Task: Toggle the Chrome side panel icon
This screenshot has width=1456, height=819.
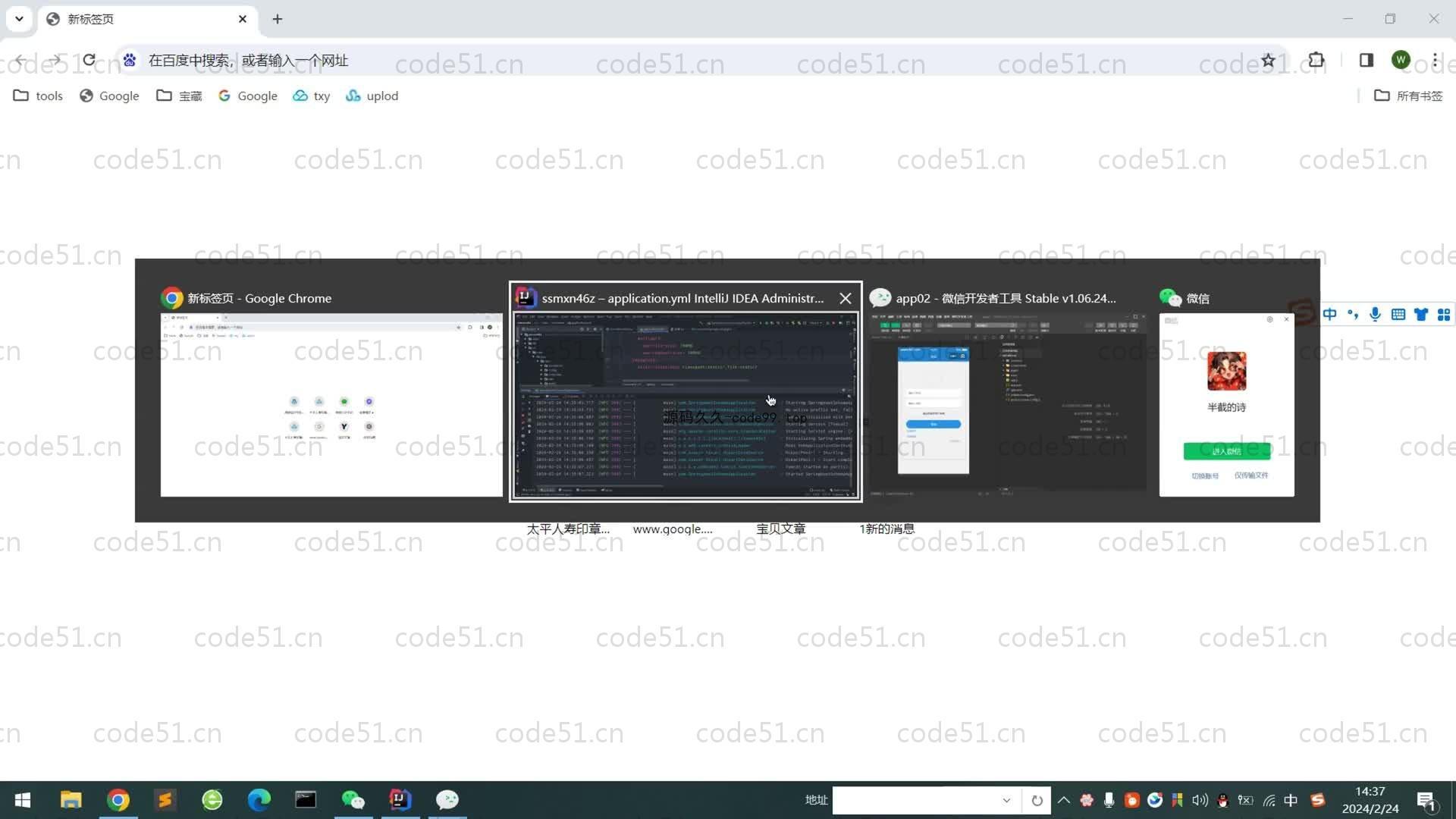Action: (1367, 60)
